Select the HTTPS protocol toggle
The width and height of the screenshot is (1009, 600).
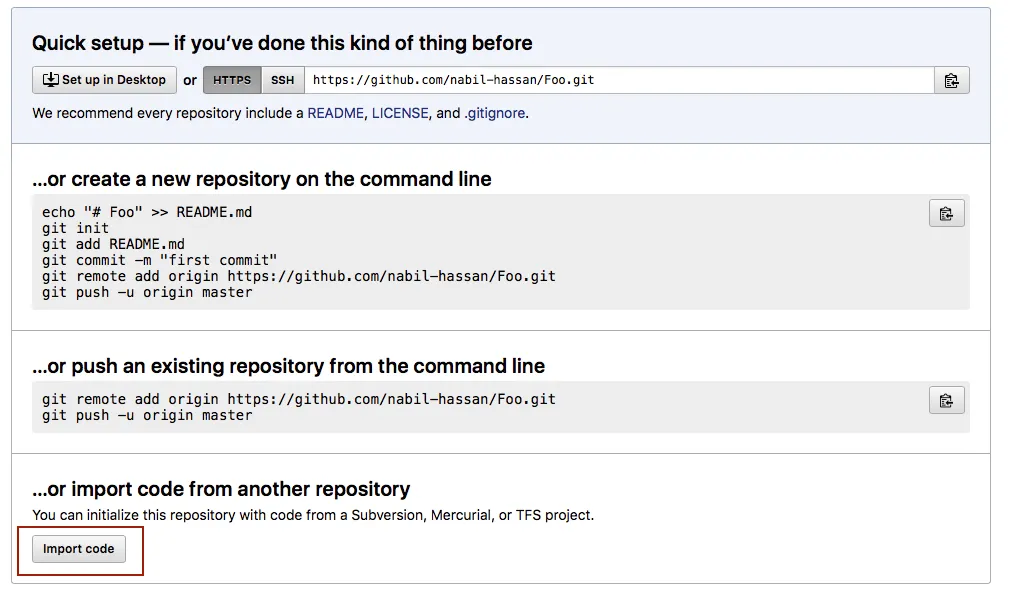coord(232,80)
